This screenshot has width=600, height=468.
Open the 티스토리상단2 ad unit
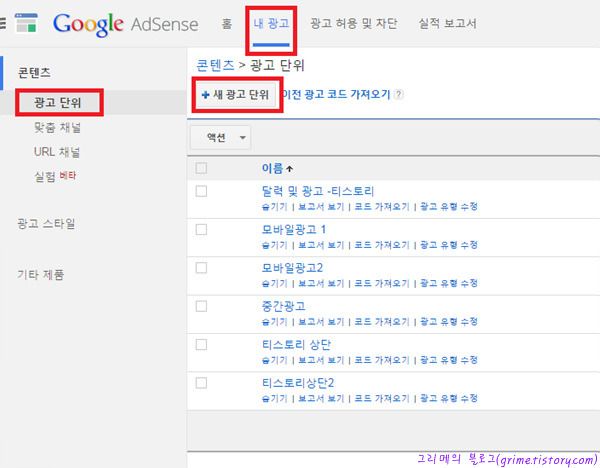[x=298, y=383]
